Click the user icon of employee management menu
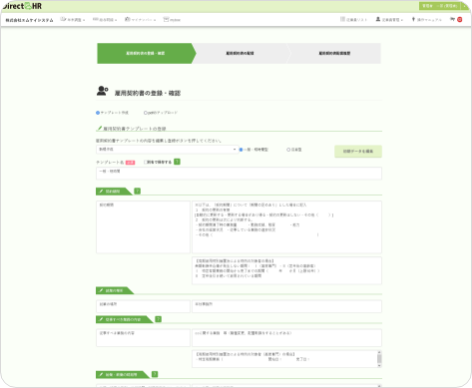472x388 pixels. (378, 19)
